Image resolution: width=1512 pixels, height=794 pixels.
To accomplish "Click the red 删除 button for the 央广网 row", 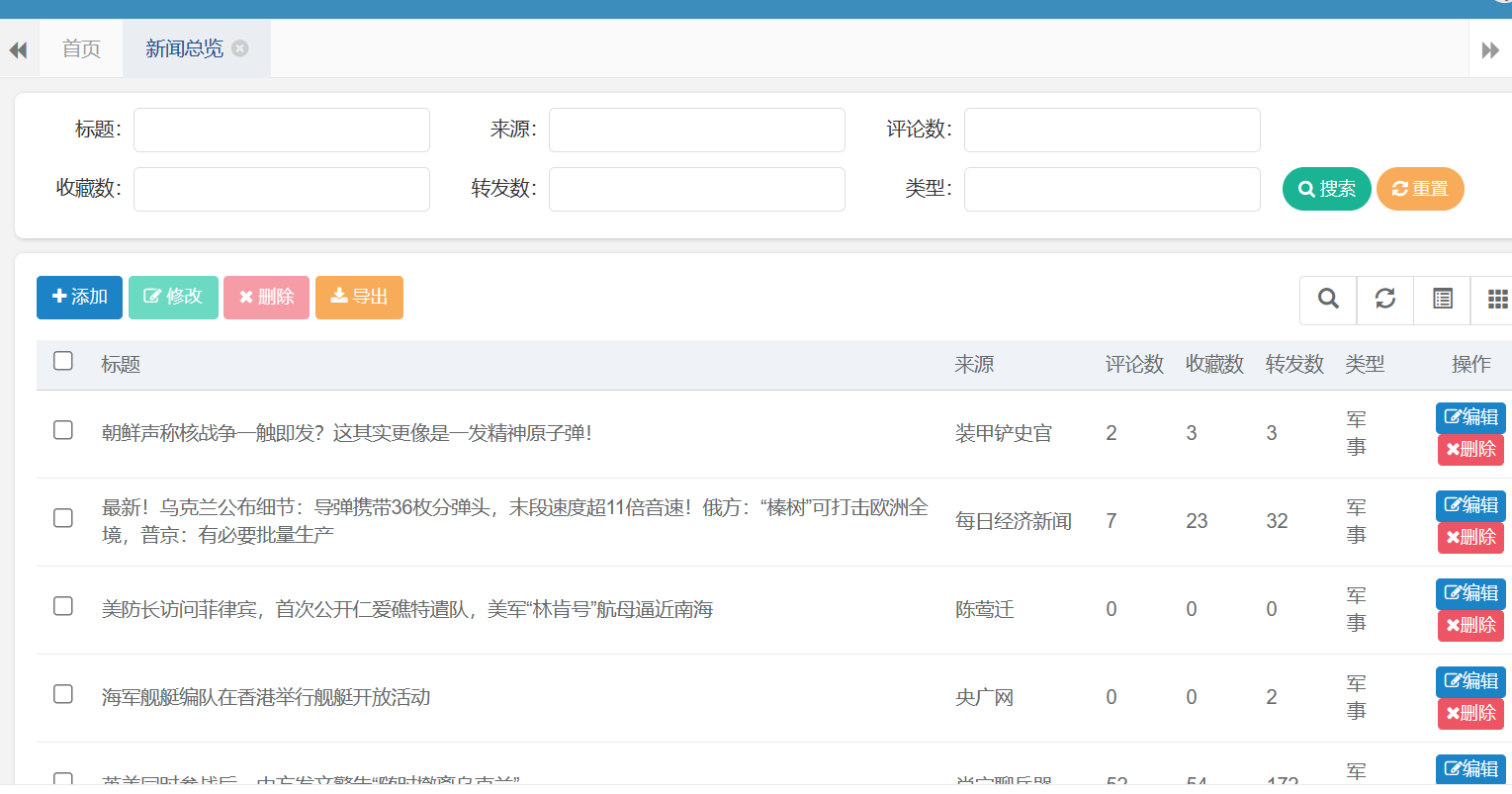I will (x=1470, y=713).
